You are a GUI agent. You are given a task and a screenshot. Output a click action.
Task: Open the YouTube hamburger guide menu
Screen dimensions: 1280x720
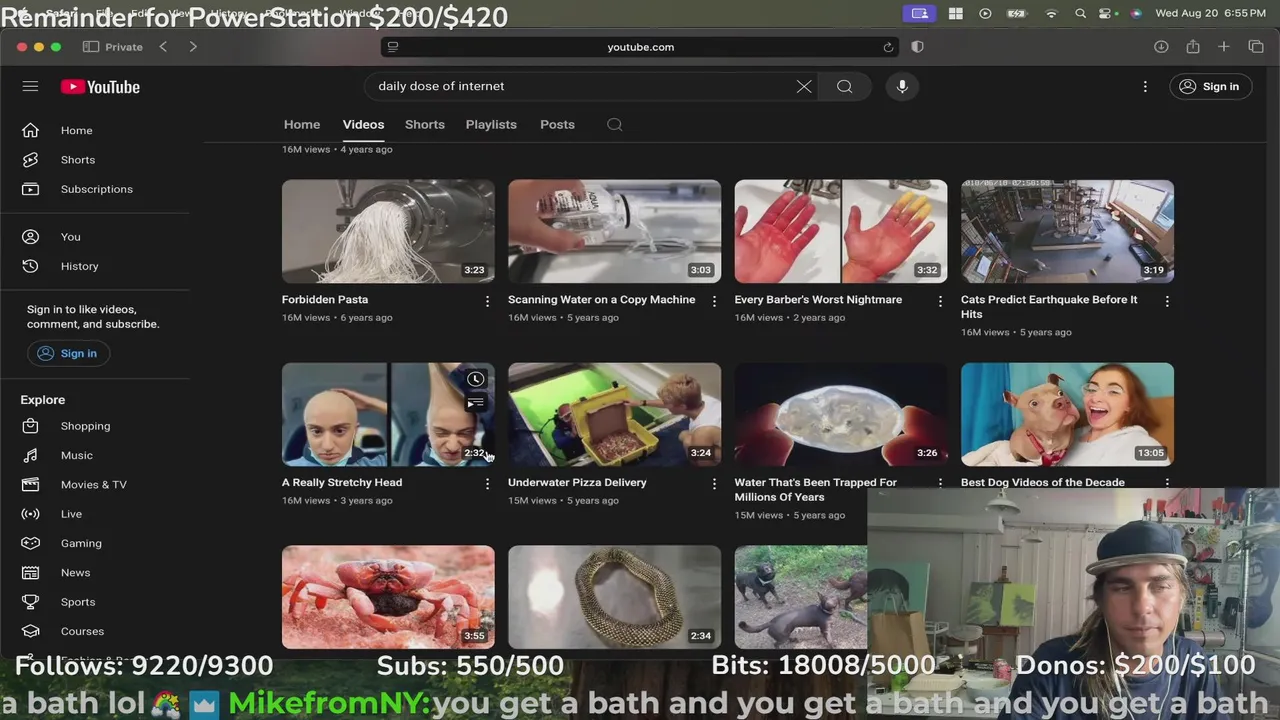point(30,86)
